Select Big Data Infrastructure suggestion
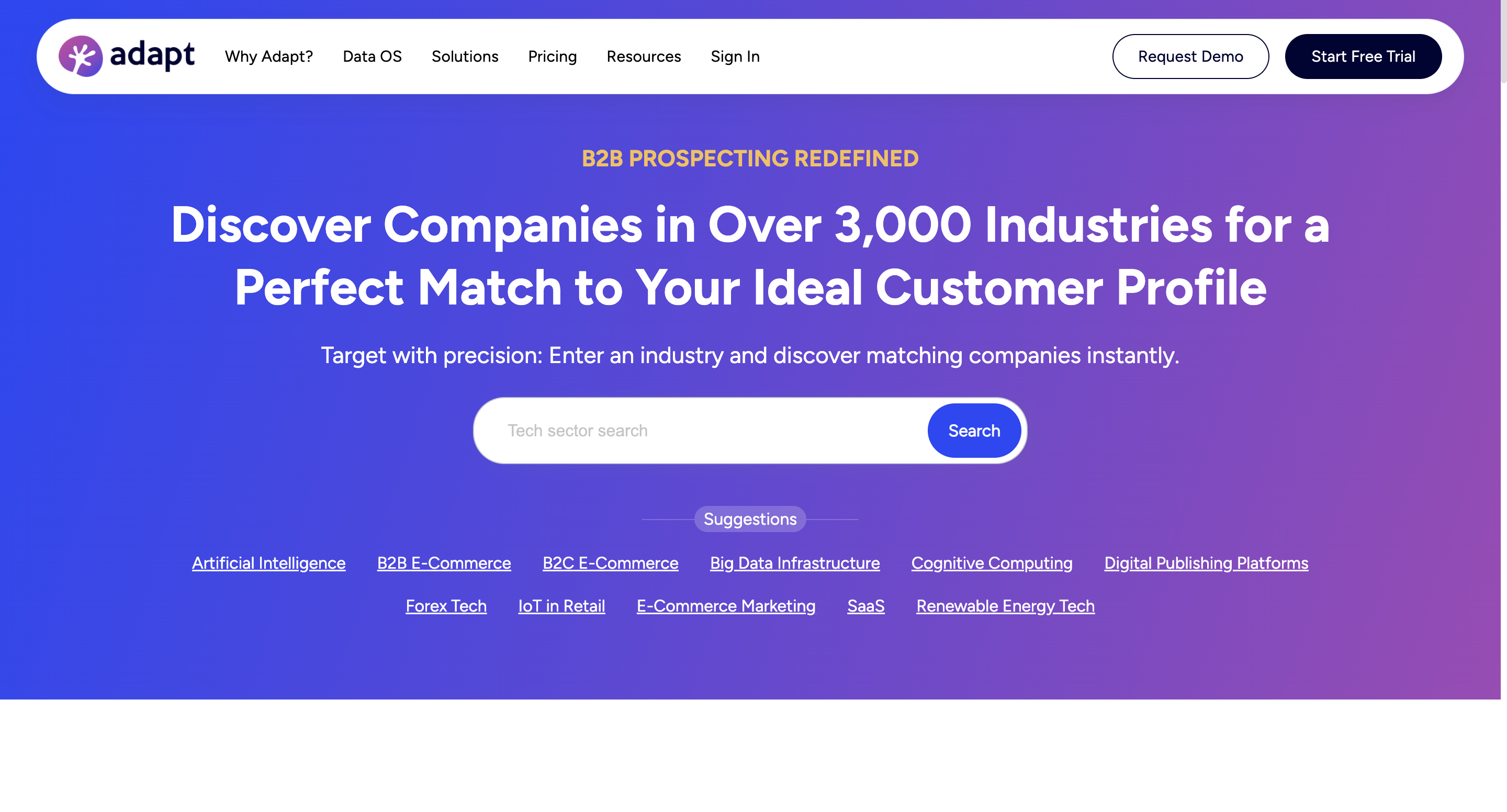The width and height of the screenshot is (1507, 812). pyautogui.click(x=794, y=563)
